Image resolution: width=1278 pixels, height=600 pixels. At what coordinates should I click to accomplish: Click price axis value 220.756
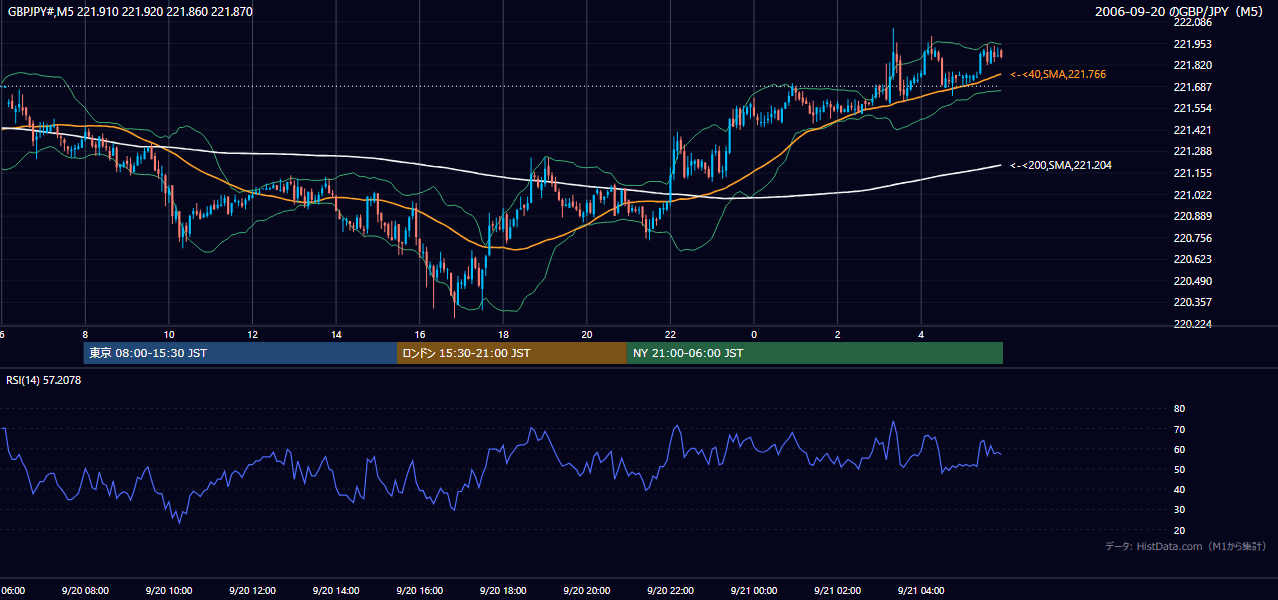click(1193, 238)
